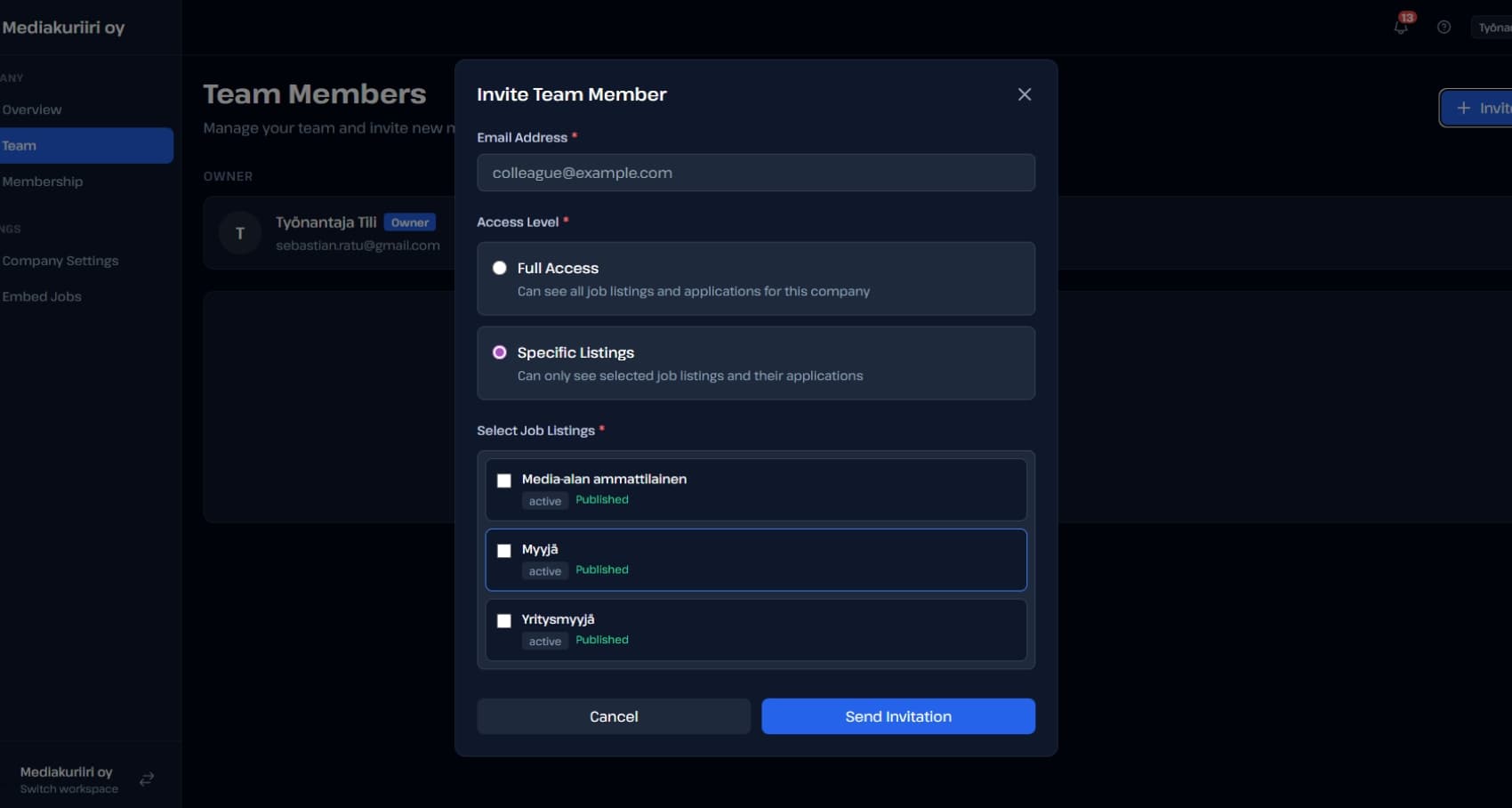
Task: Open the Membership sidebar item
Action: pos(43,182)
